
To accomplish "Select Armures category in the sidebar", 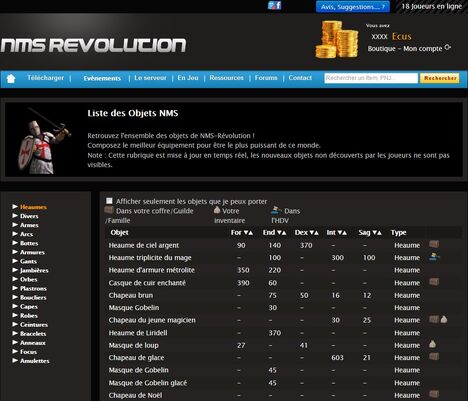I will 32,252.
